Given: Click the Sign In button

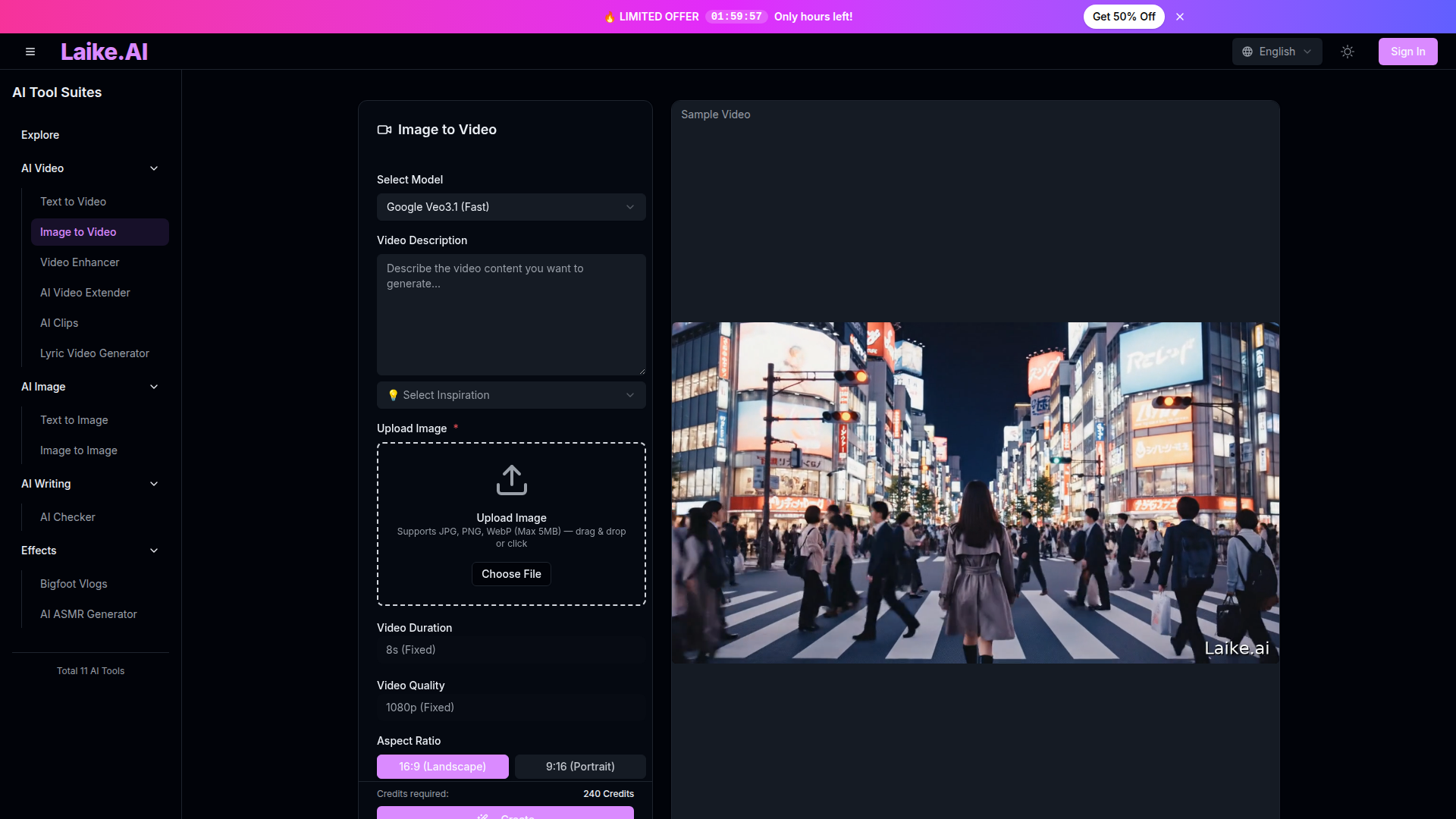Looking at the screenshot, I should pos(1407,51).
